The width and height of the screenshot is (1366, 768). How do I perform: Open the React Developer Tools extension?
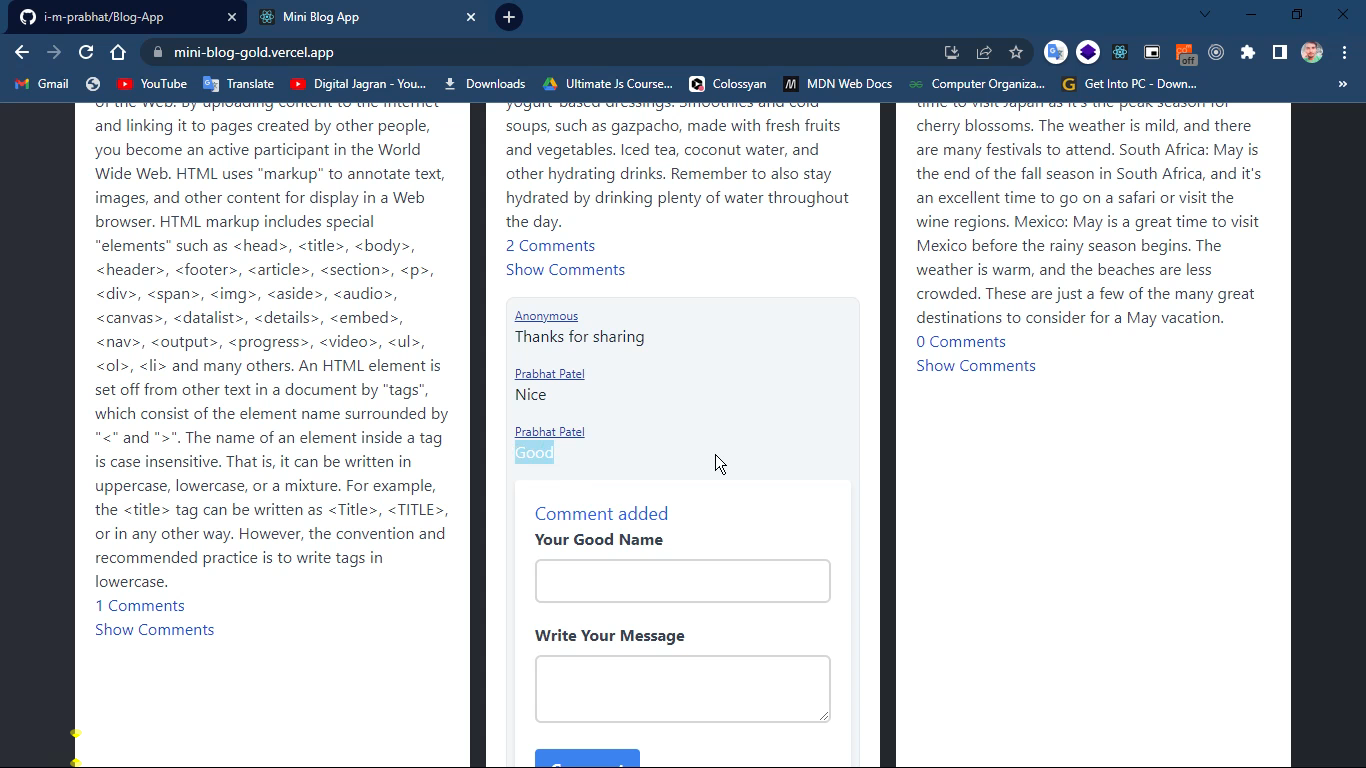point(1119,51)
